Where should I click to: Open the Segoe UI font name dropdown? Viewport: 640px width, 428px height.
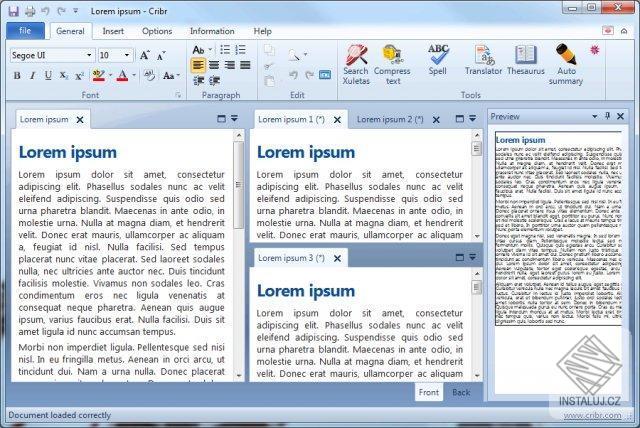pos(89,55)
